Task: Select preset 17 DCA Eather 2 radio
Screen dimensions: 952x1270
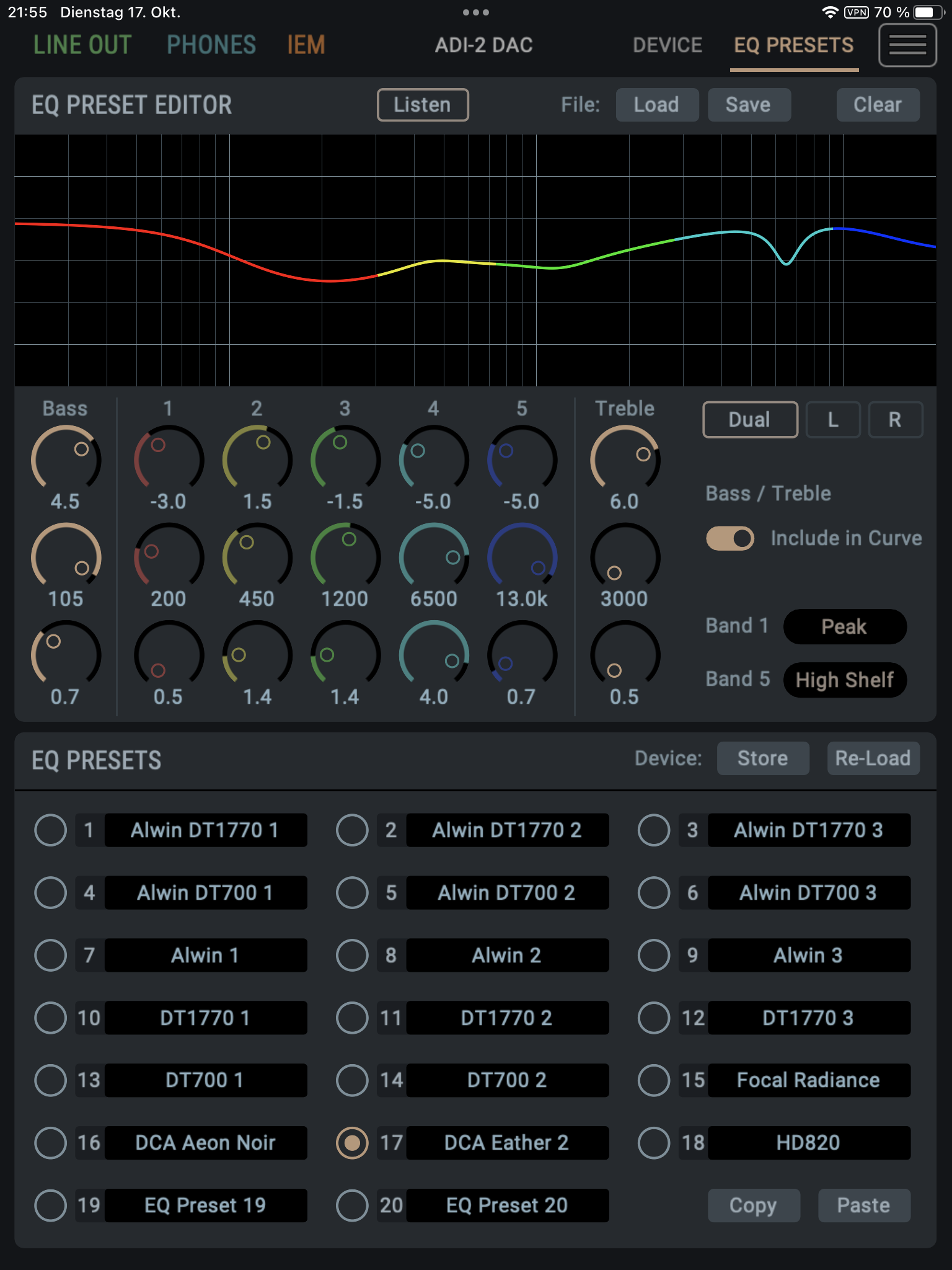Action: pyautogui.click(x=352, y=1143)
